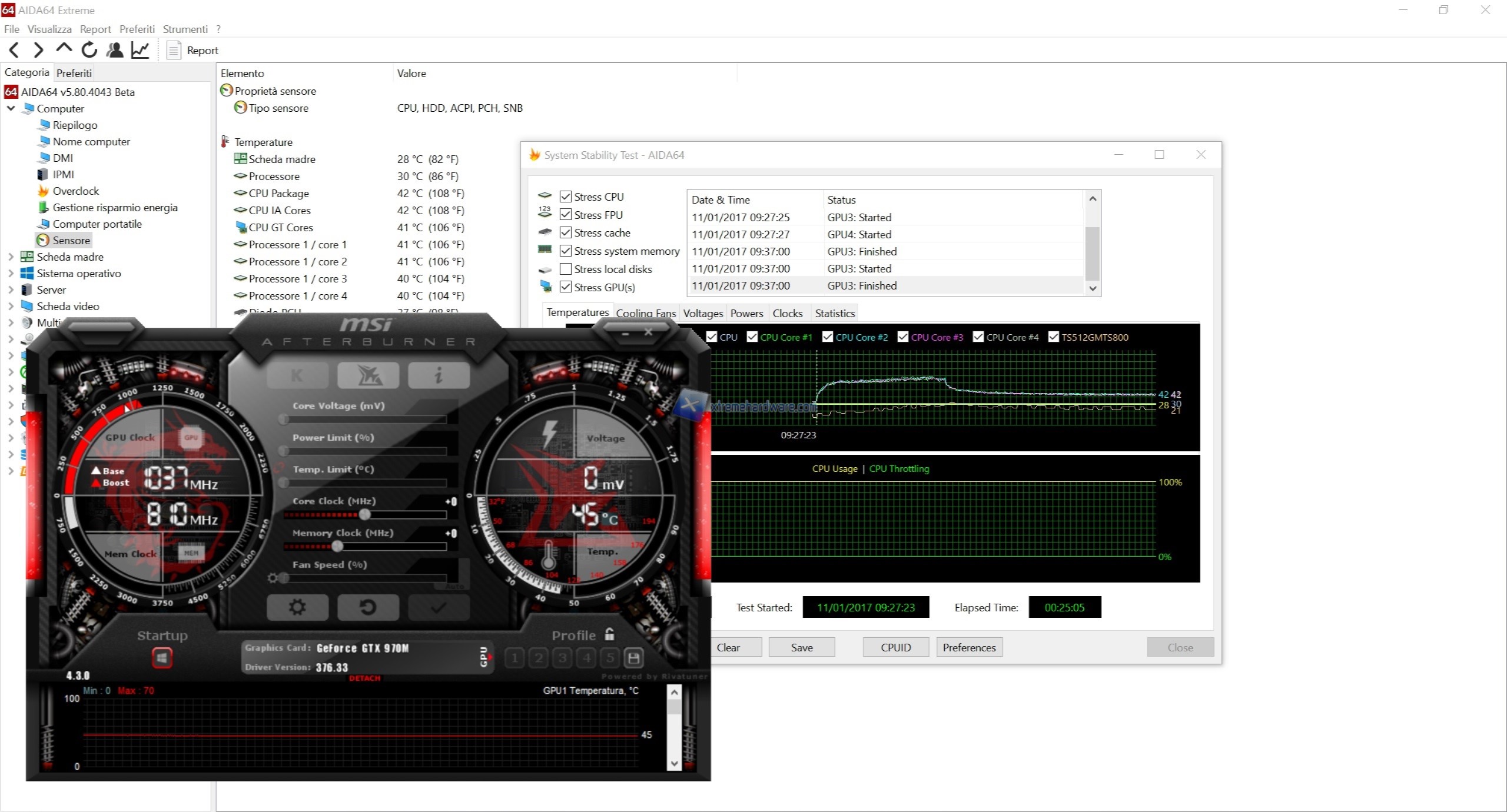1507x812 pixels.
Task: Click the AIDA64 back navigation arrow
Action: (x=14, y=50)
